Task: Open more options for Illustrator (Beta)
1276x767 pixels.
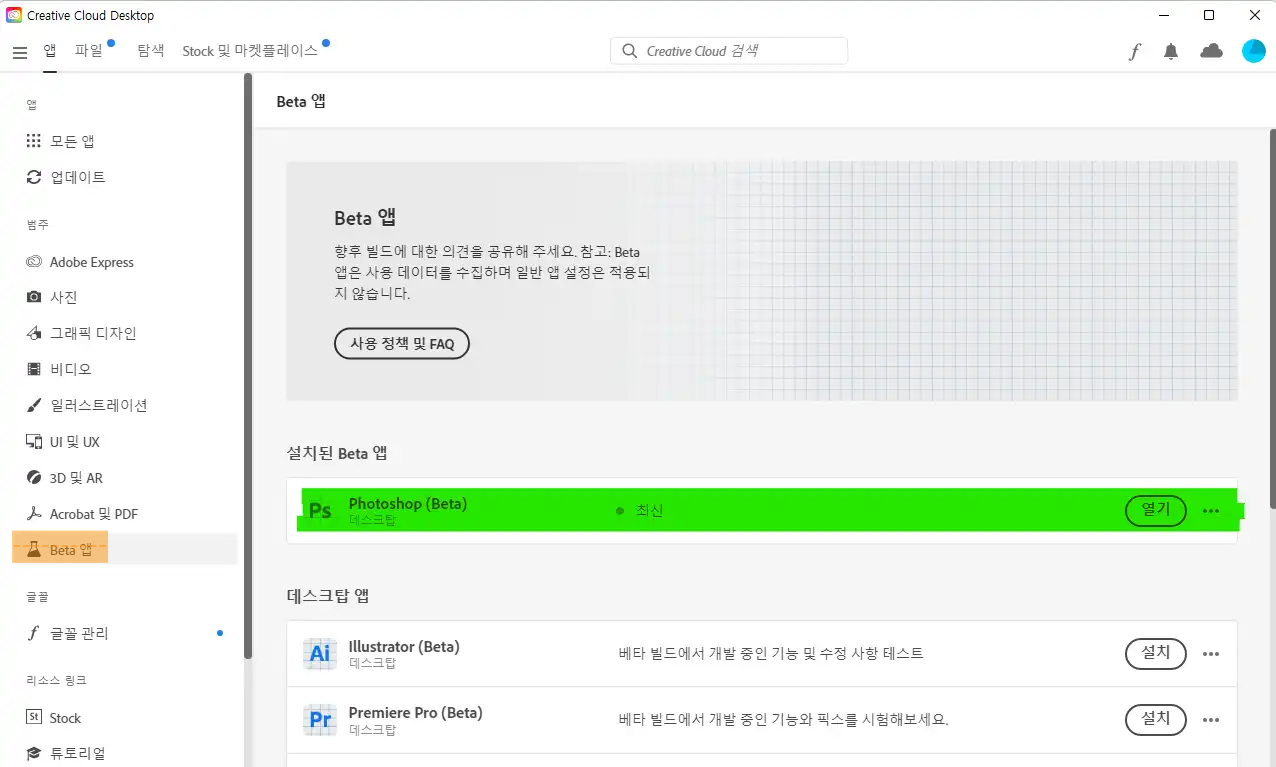Action: [1211, 654]
